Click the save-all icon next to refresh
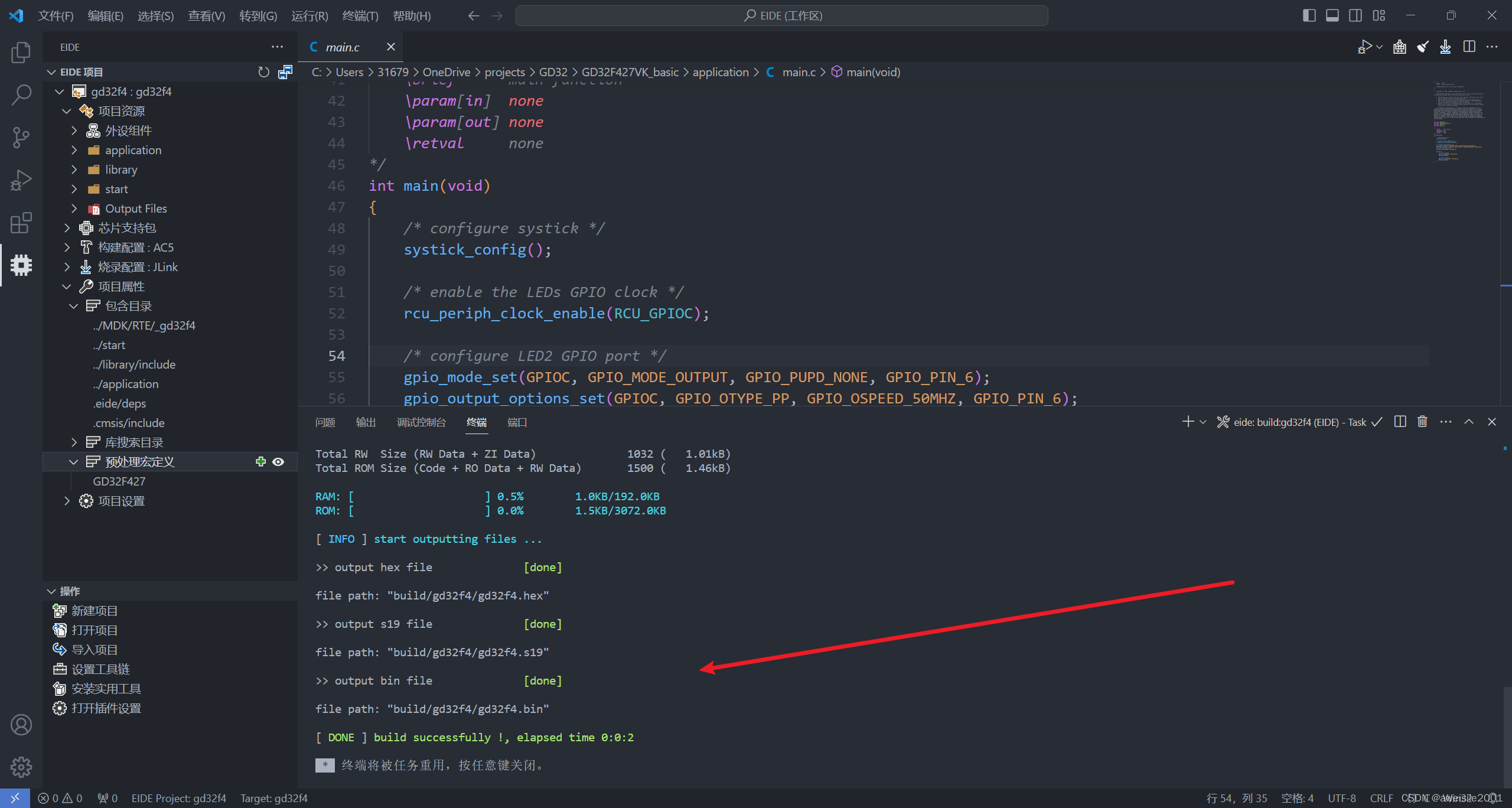The width and height of the screenshot is (1512, 808). (285, 72)
